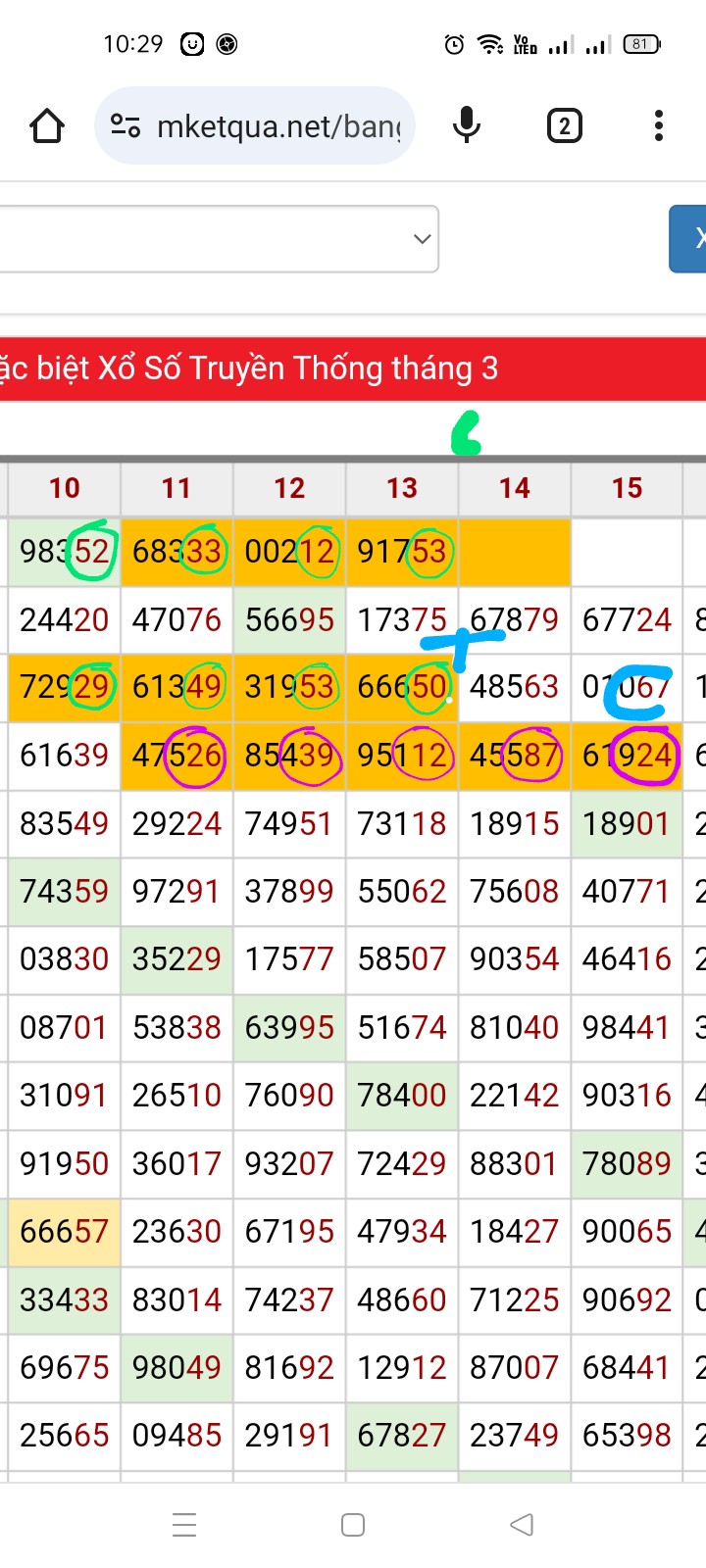
Task: Select the yellow cell 66657
Action: [x=65, y=1232]
